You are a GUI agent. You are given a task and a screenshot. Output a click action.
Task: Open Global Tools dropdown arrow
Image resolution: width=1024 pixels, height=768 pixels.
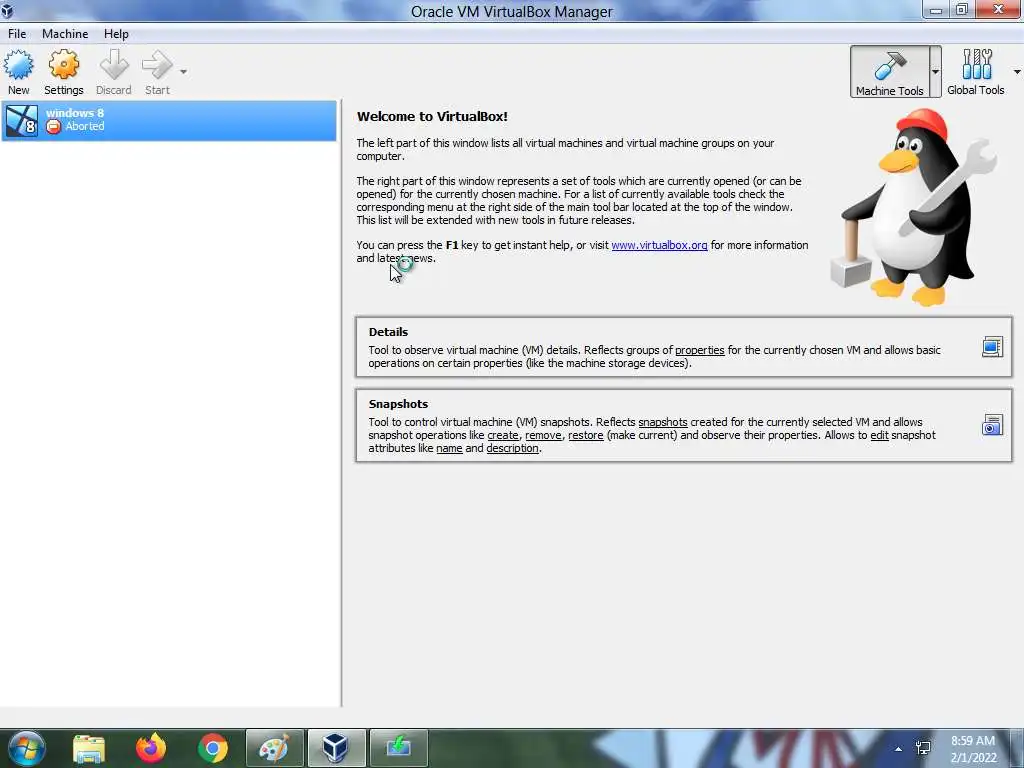(x=1017, y=72)
